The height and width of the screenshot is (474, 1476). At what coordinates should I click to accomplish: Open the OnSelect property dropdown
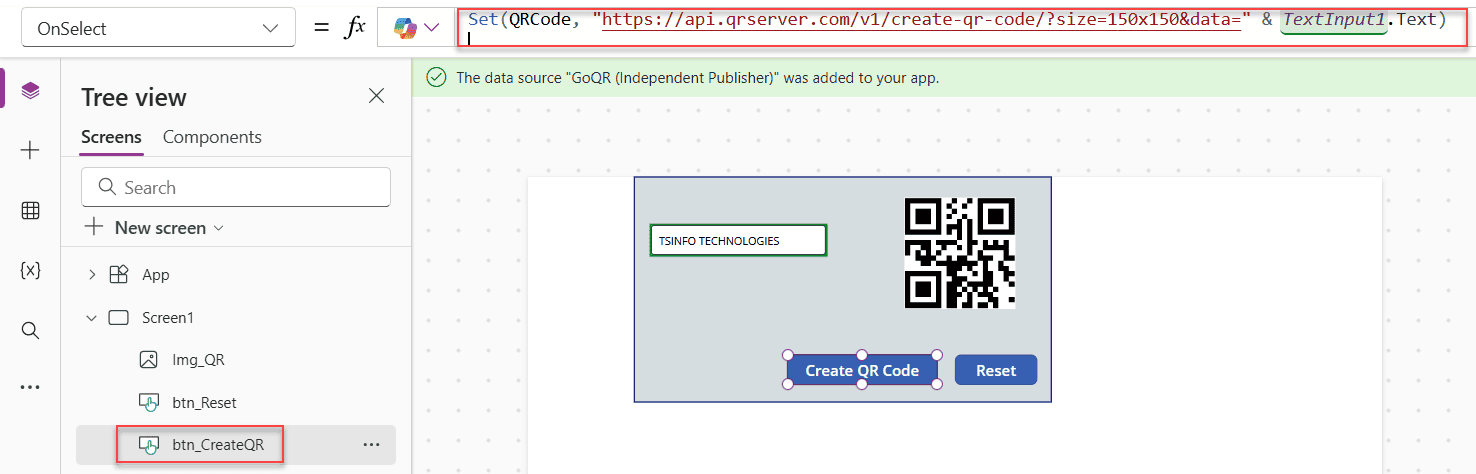pos(158,28)
